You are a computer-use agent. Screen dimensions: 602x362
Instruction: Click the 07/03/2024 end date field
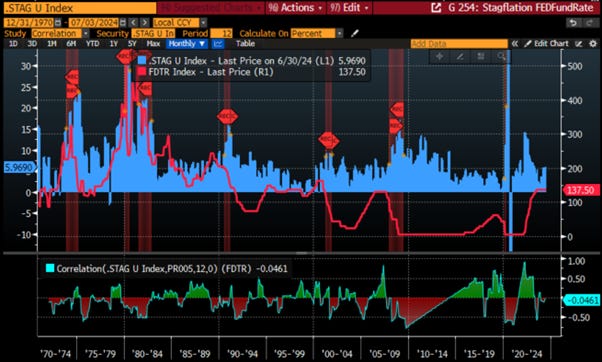94,23
